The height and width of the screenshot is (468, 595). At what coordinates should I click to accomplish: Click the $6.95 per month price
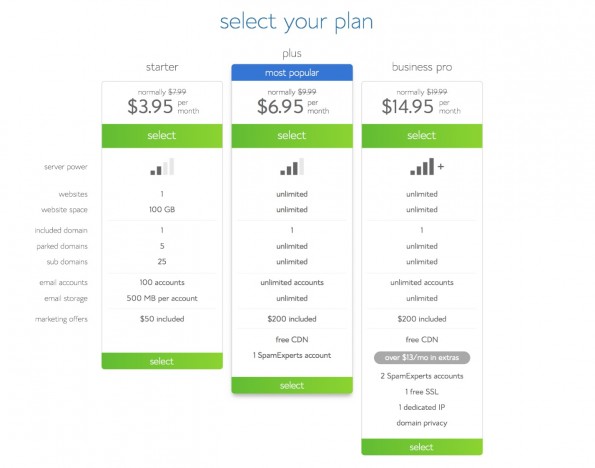293,106
